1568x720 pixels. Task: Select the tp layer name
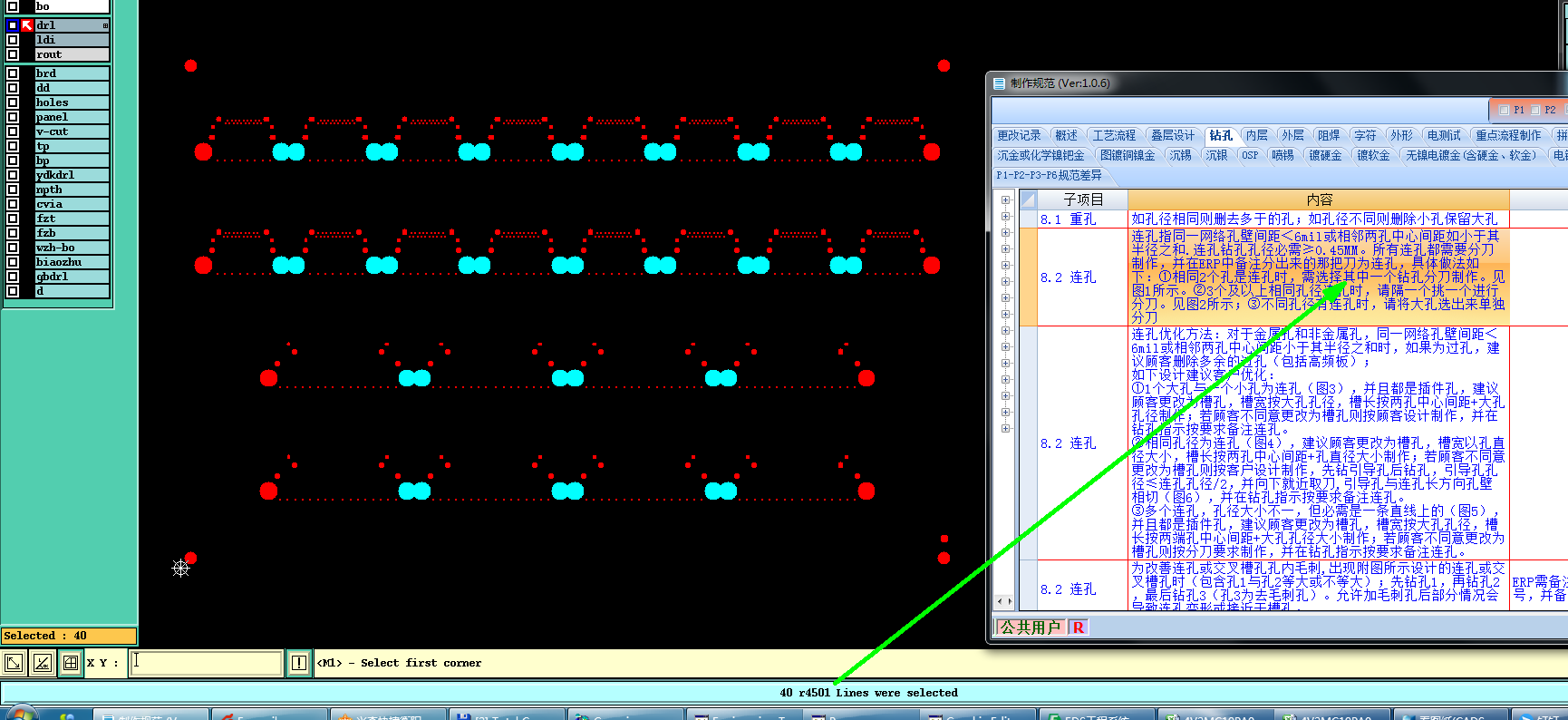(x=72, y=146)
